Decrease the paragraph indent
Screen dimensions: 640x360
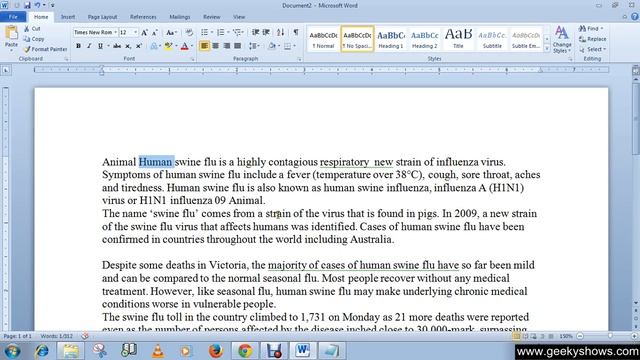tap(256, 32)
